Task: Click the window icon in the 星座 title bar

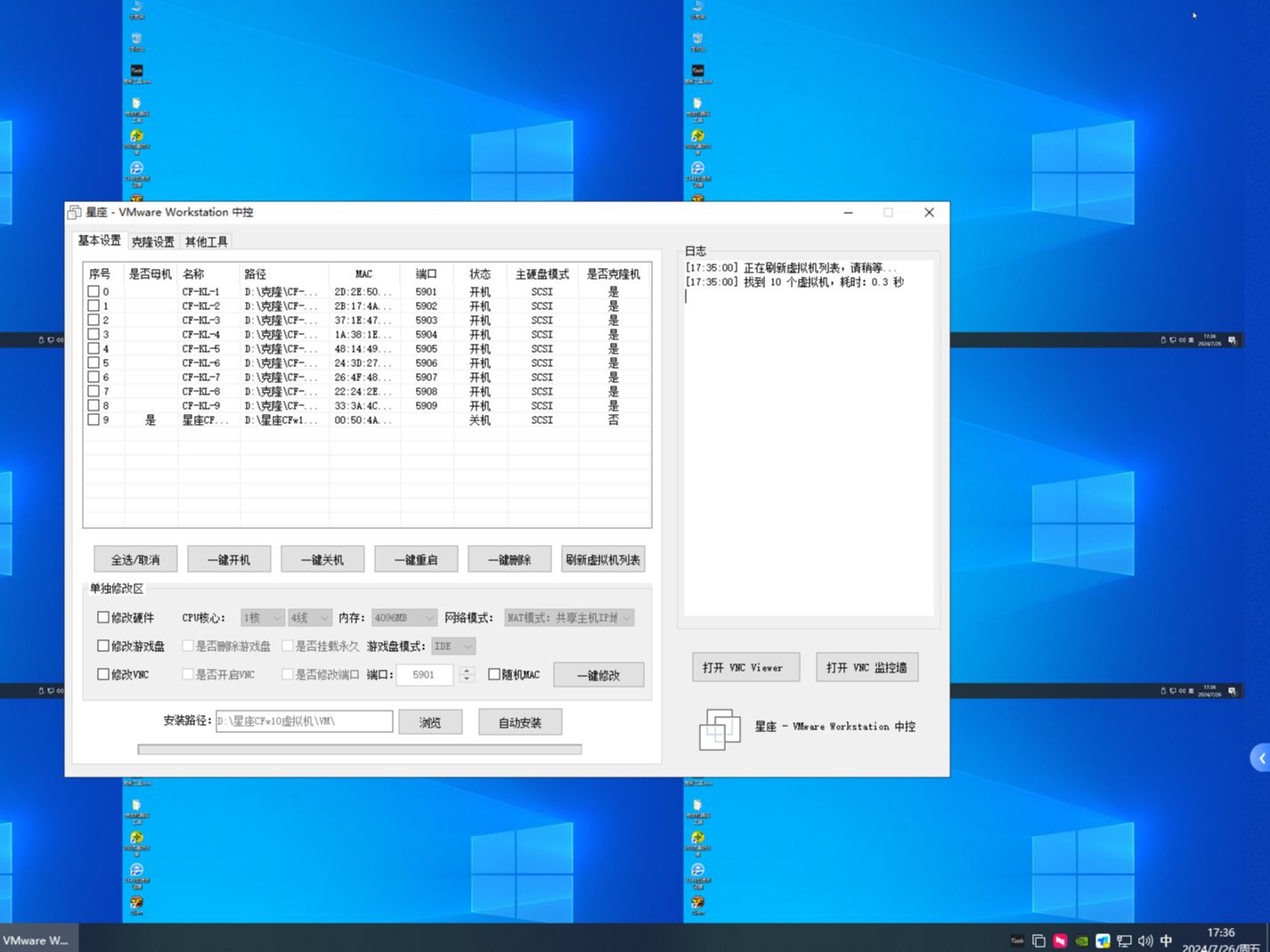Action: pos(75,212)
